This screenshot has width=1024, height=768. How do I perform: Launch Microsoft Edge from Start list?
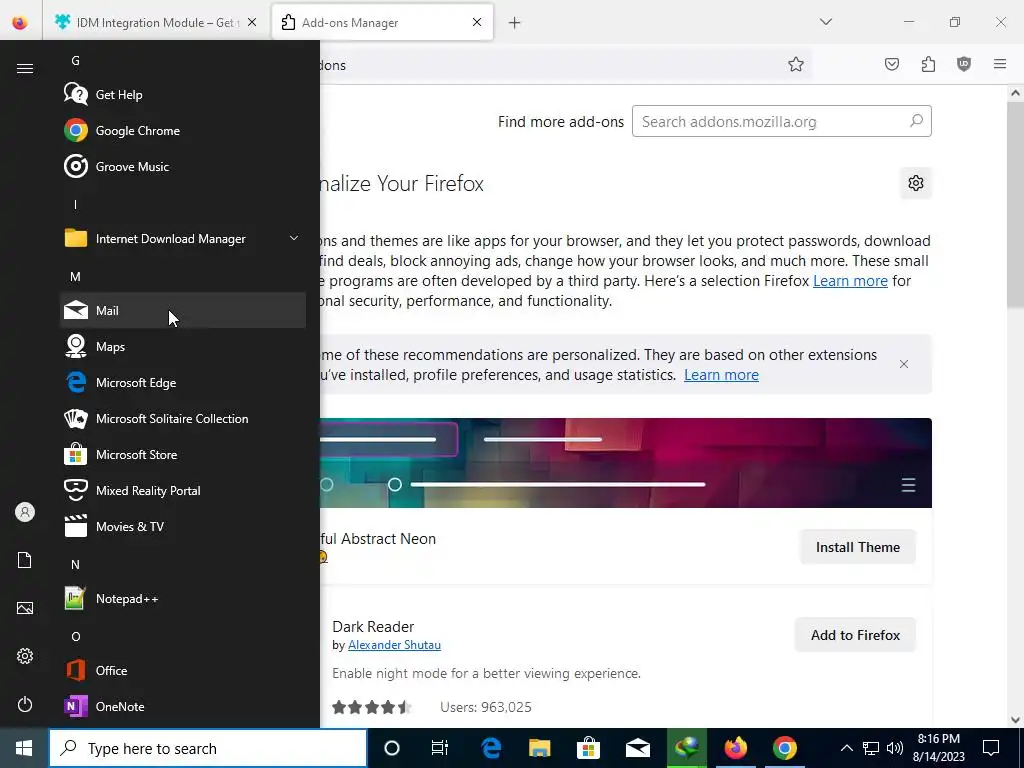coord(183,383)
